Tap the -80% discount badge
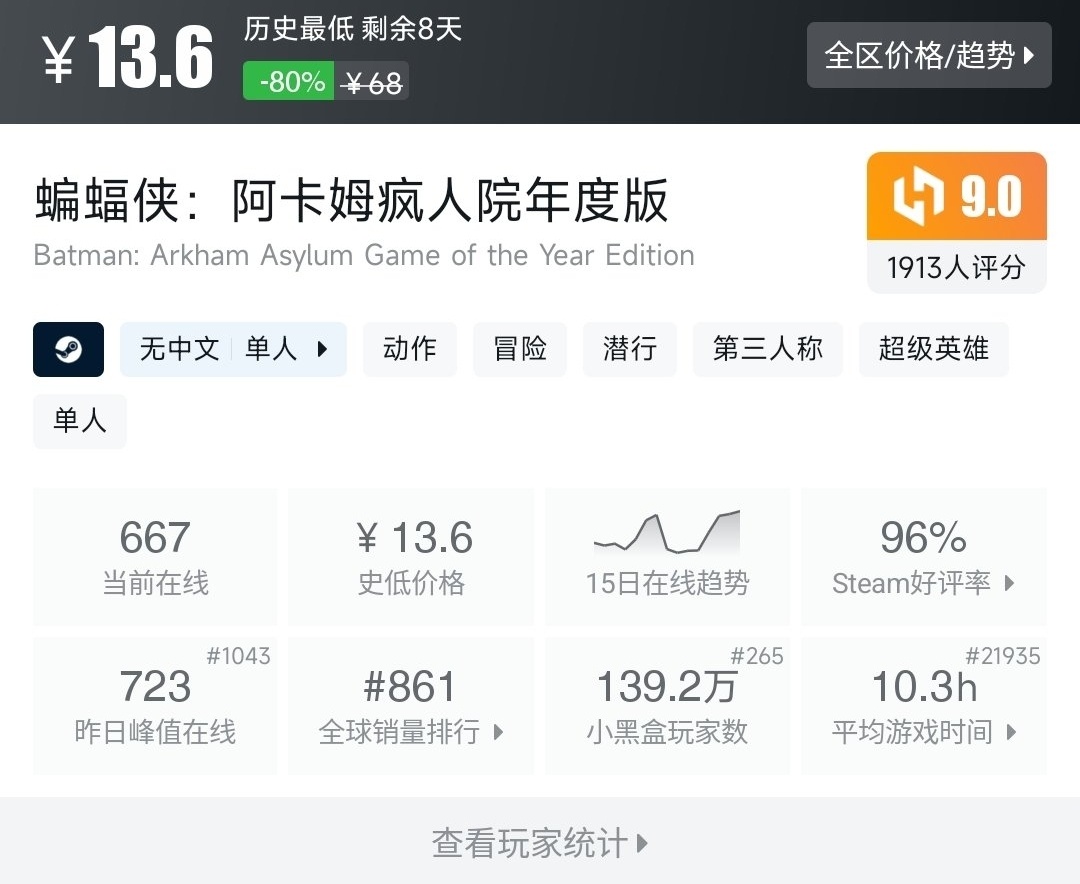Screen dimensions: 1080x884 coord(289,81)
